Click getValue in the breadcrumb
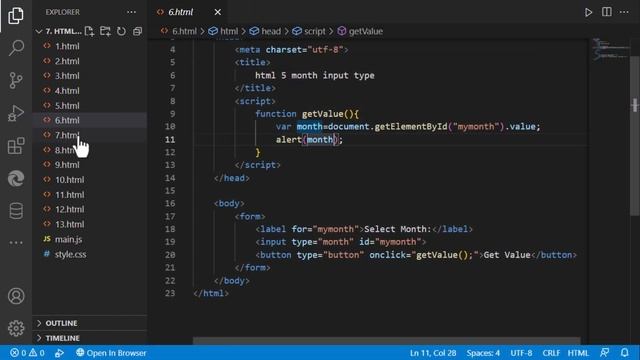The width and height of the screenshot is (640, 360). pos(366,31)
